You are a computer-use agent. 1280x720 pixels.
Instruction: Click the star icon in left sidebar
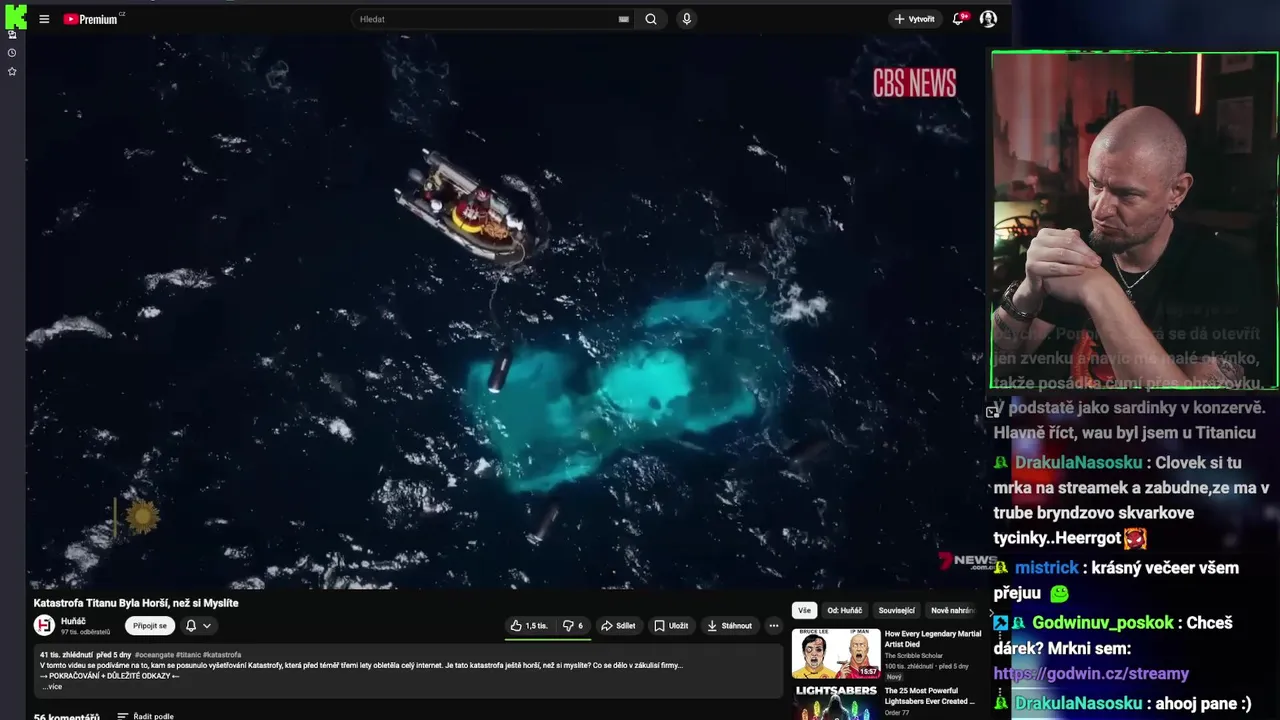[x=12, y=72]
